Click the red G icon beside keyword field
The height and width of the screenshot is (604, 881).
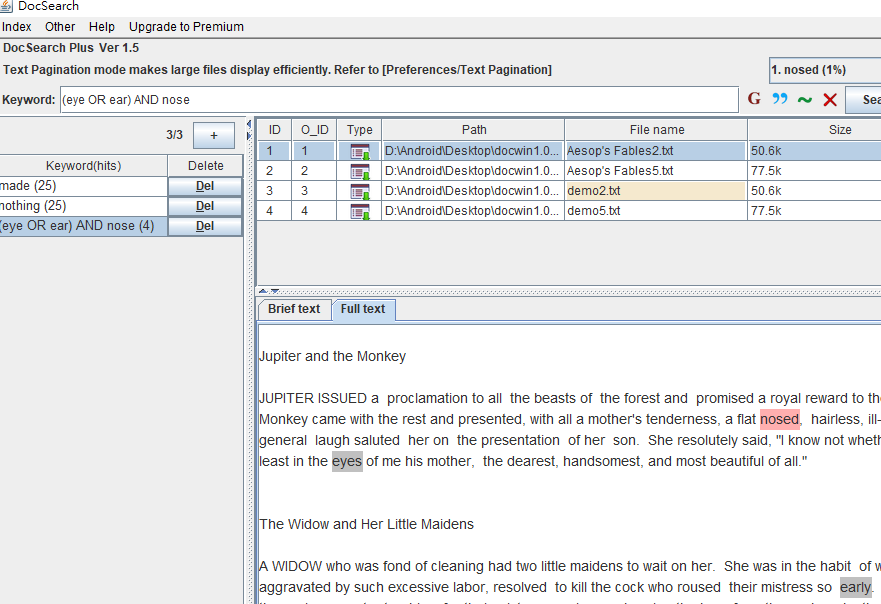coord(755,99)
